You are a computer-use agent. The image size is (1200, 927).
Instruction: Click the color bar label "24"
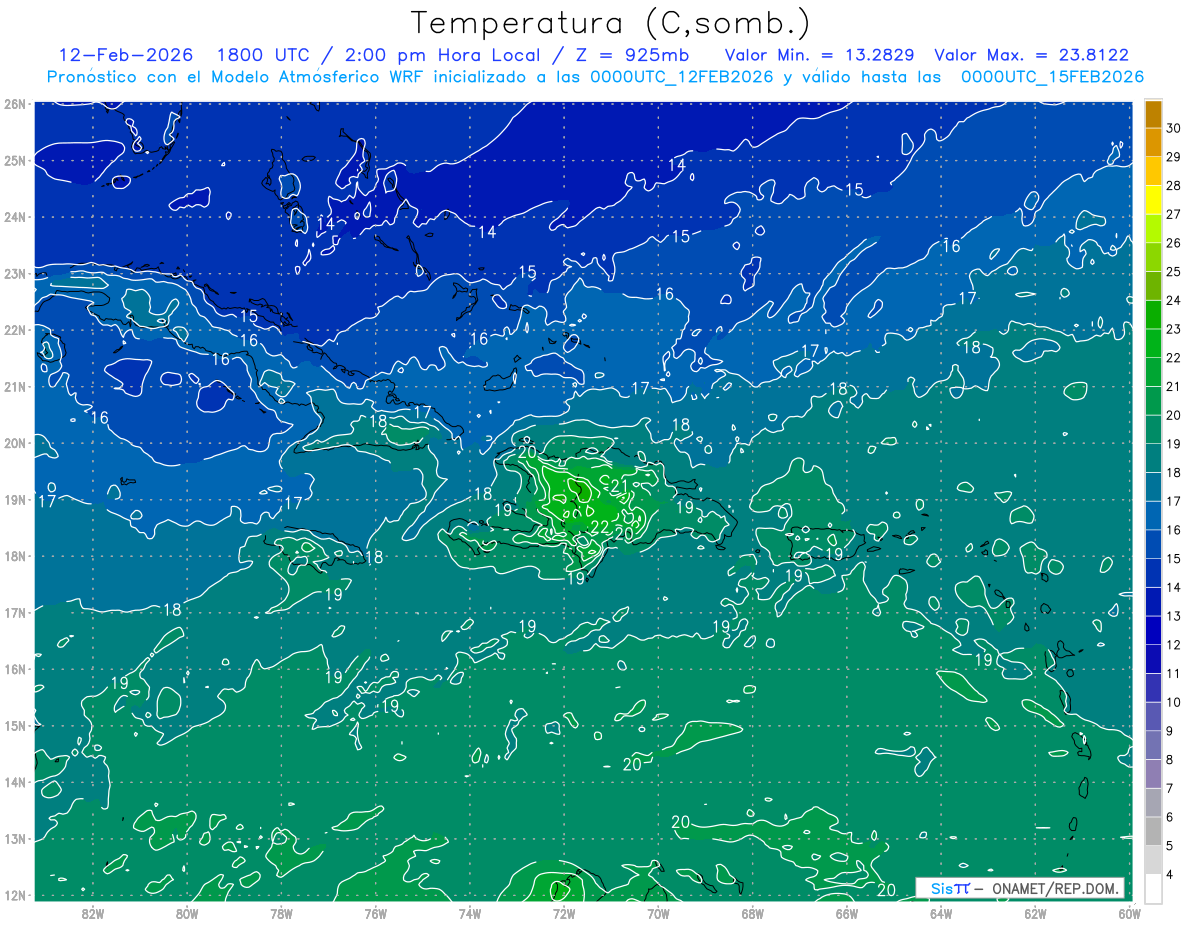click(x=1173, y=300)
